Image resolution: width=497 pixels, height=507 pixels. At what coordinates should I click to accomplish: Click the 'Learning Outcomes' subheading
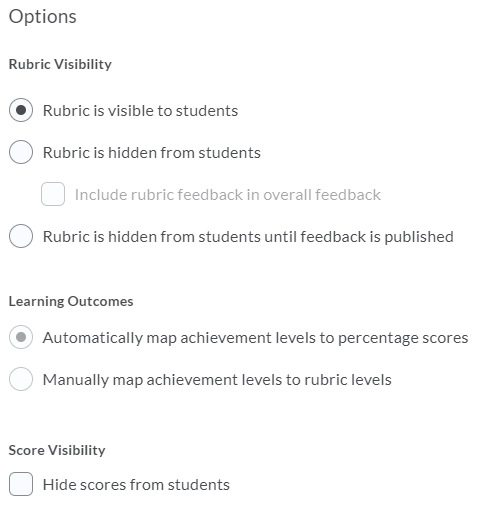click(71, 301)
